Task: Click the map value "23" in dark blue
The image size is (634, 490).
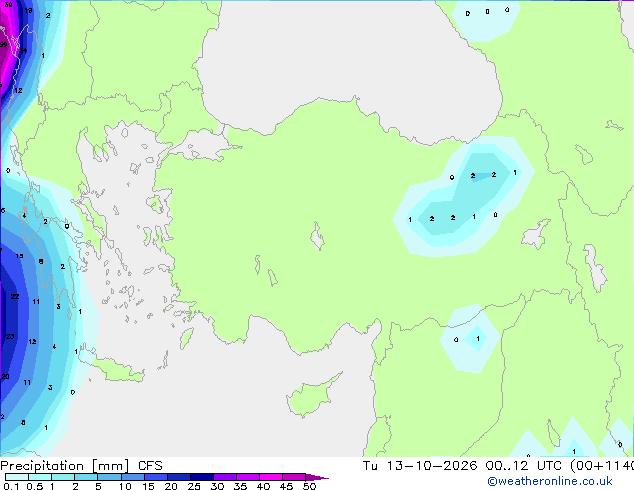Action: click(10, 336)
